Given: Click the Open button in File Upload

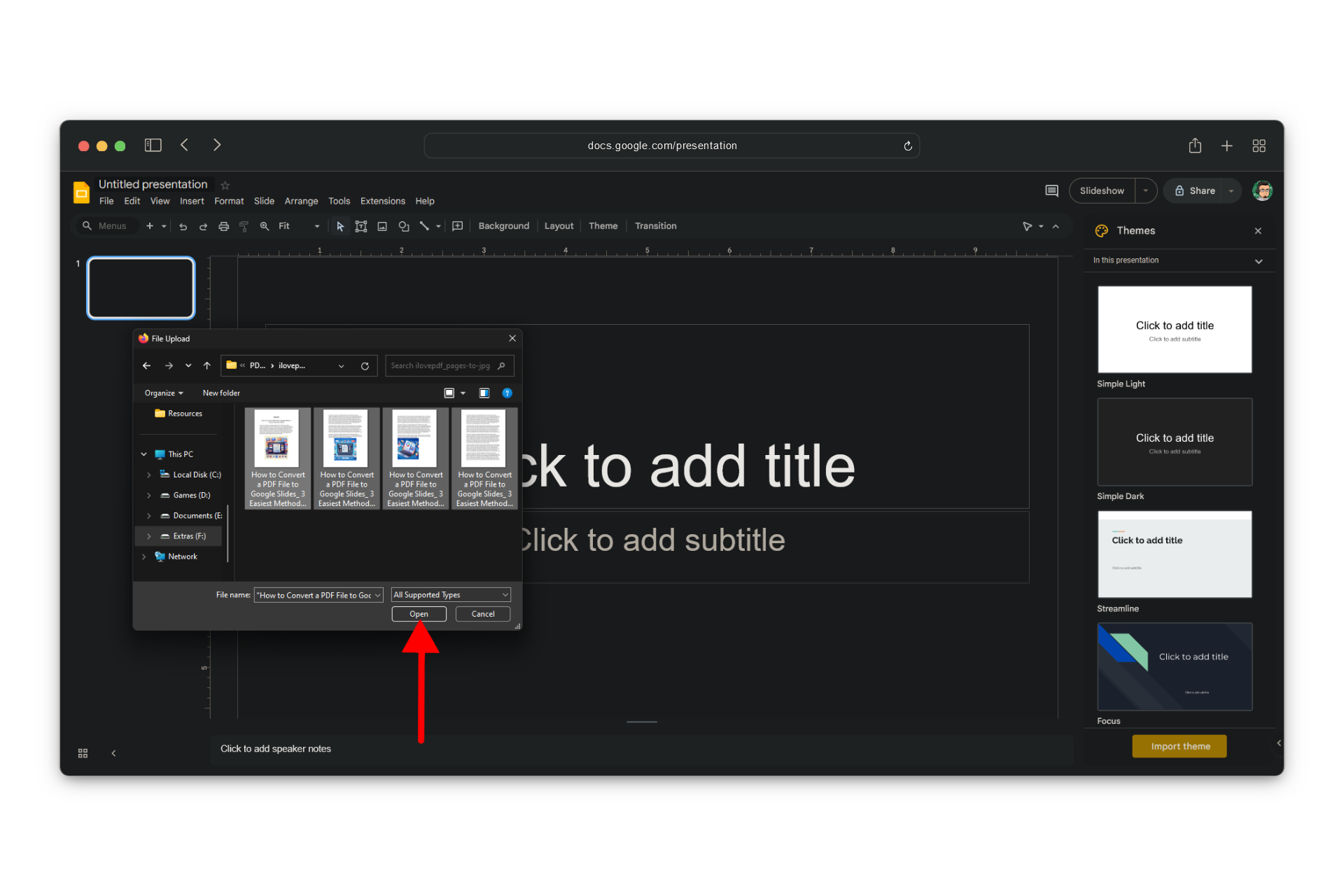Looking at the screenshot, I should [x=419, y=614].
